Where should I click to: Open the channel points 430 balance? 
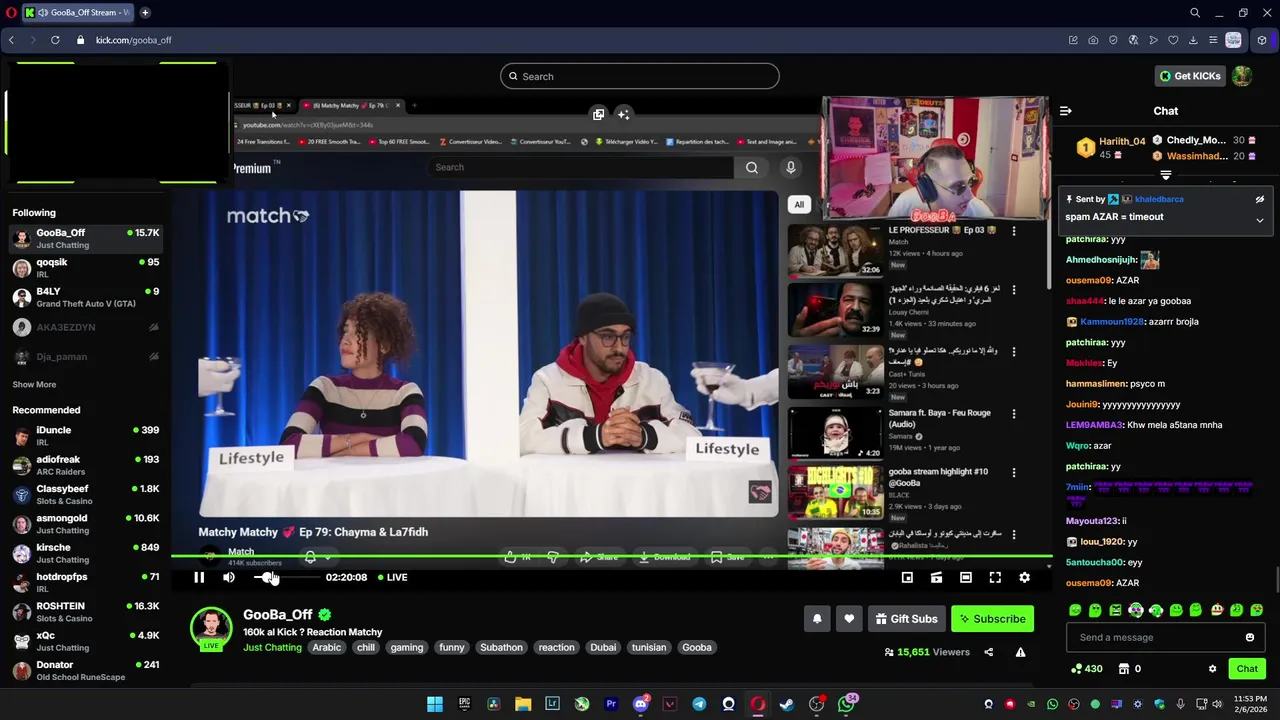pos(1087,669)
